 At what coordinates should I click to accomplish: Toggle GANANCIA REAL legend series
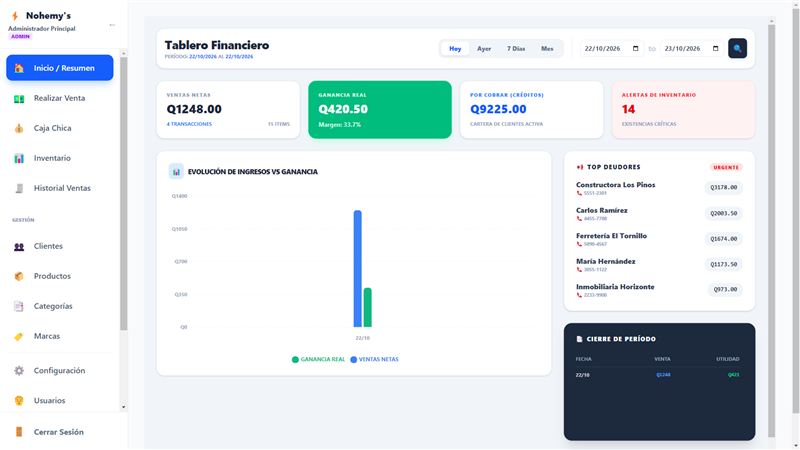(x=318, y=360)
